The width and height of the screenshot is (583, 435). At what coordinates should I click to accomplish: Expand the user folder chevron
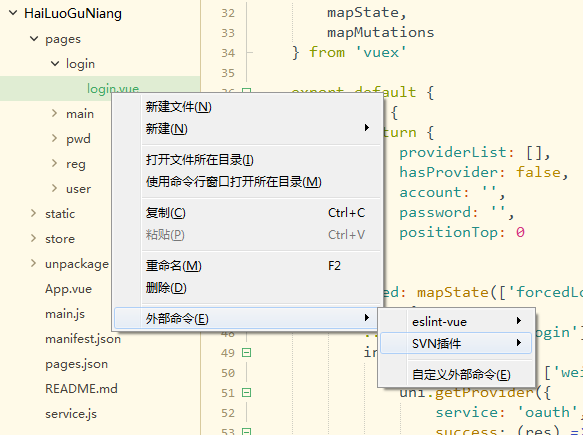(55, 188)
